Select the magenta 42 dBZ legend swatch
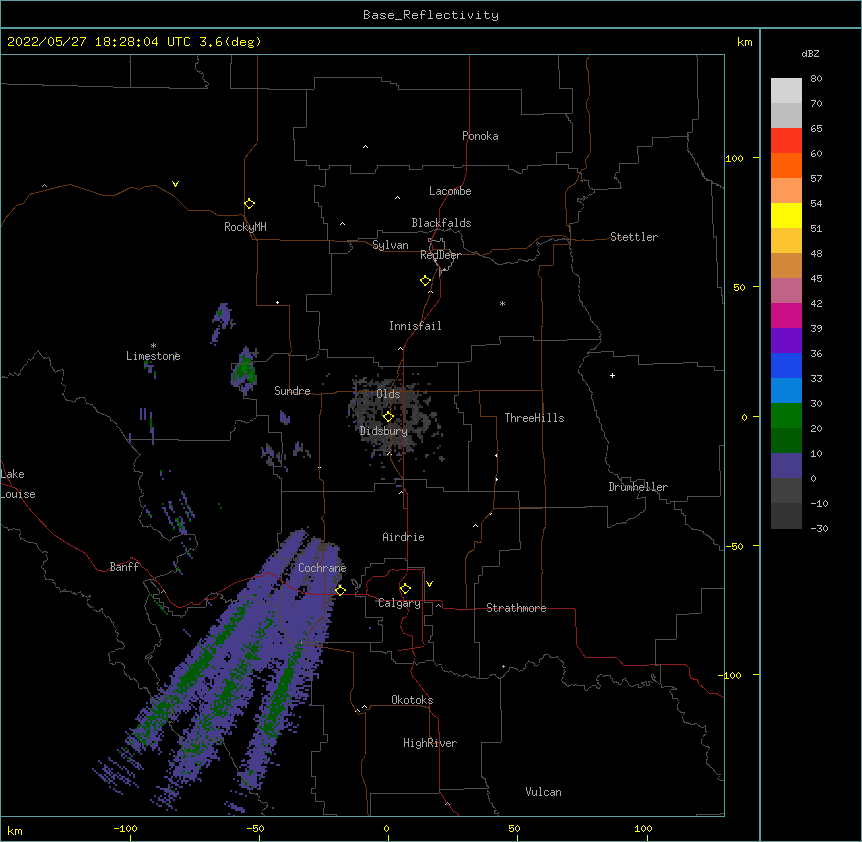This screenshot has width=862, height=842. pyautogui.click(x=786, y=315)
